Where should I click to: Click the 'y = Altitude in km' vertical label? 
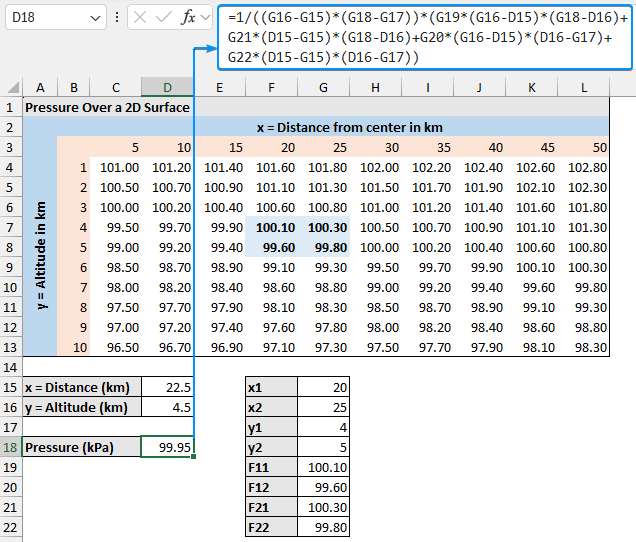[x=40, y=256]
